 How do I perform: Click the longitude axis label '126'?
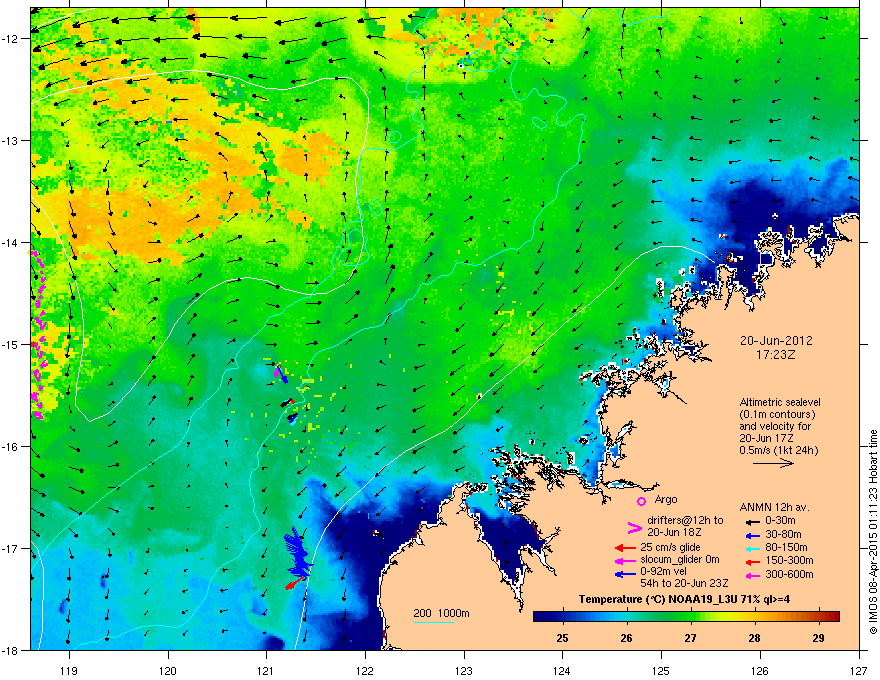pos(760,670)
